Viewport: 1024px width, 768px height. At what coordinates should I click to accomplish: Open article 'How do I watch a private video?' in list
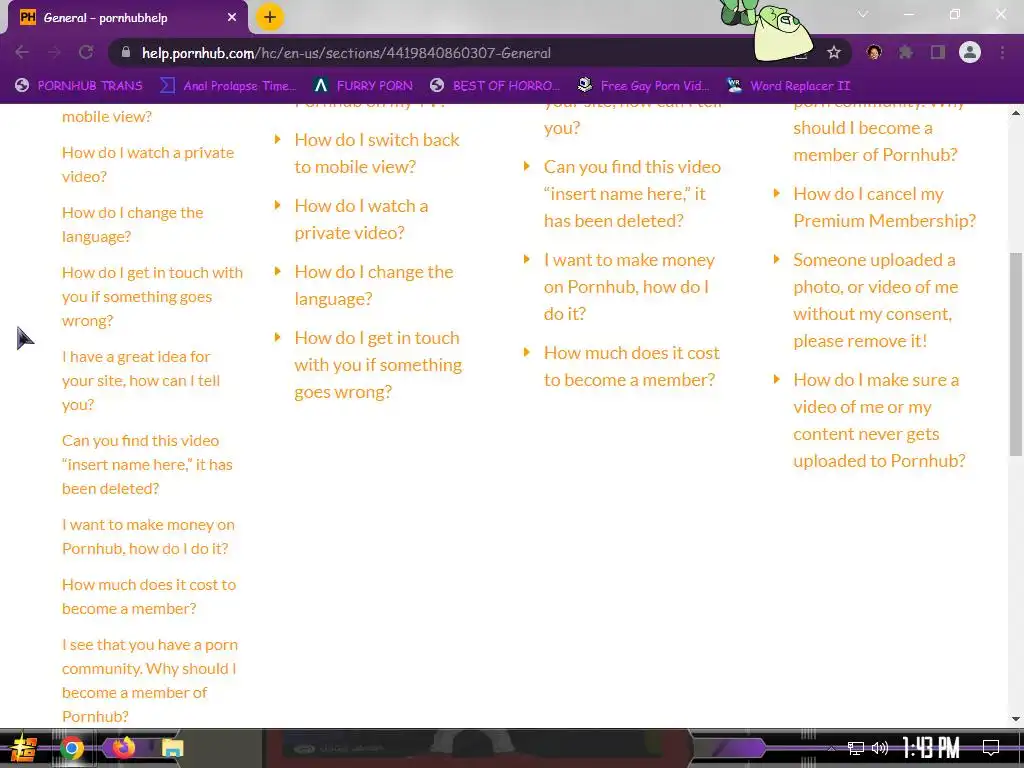click(x=361, y=219)
